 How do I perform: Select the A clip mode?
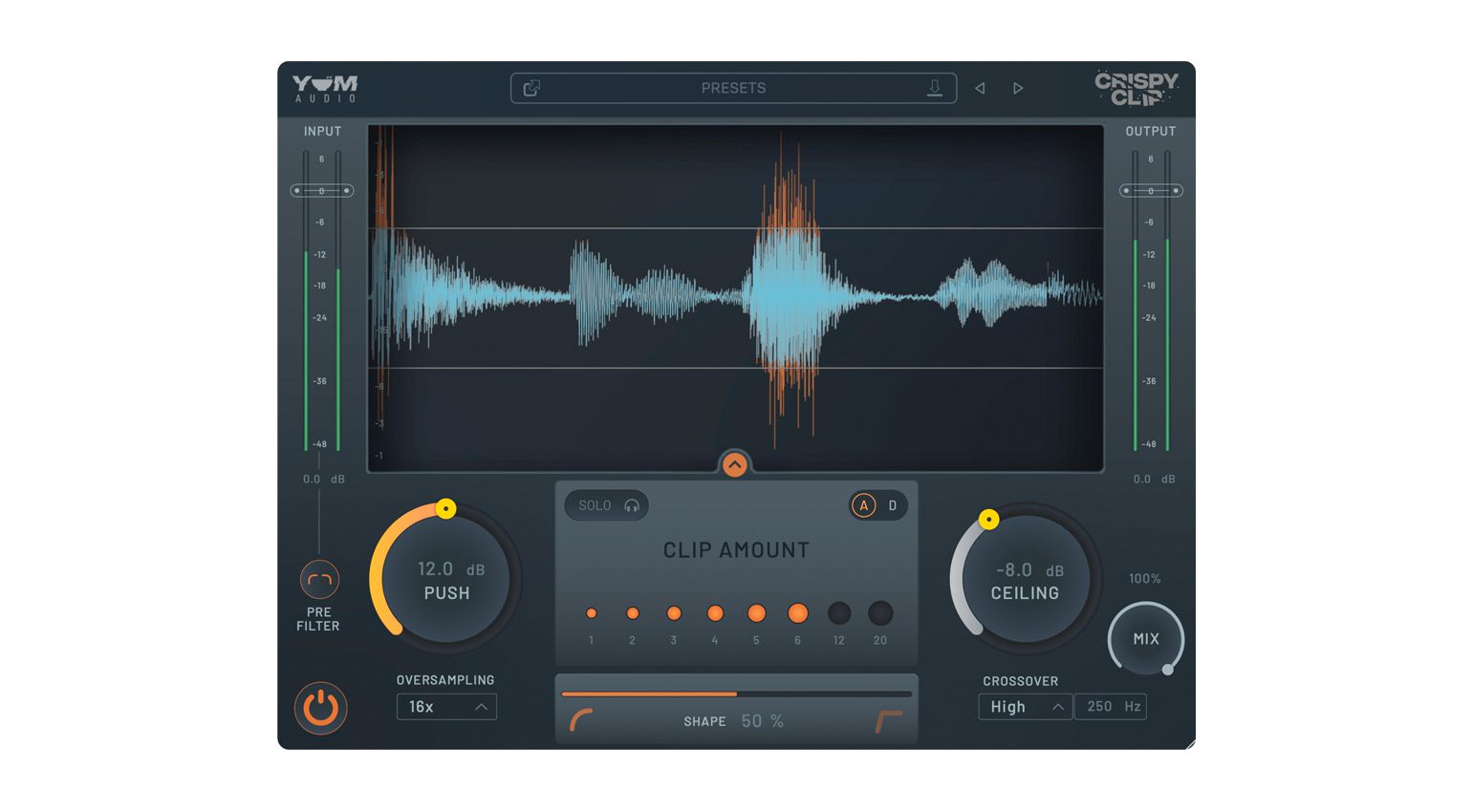[x=863, y=505]
